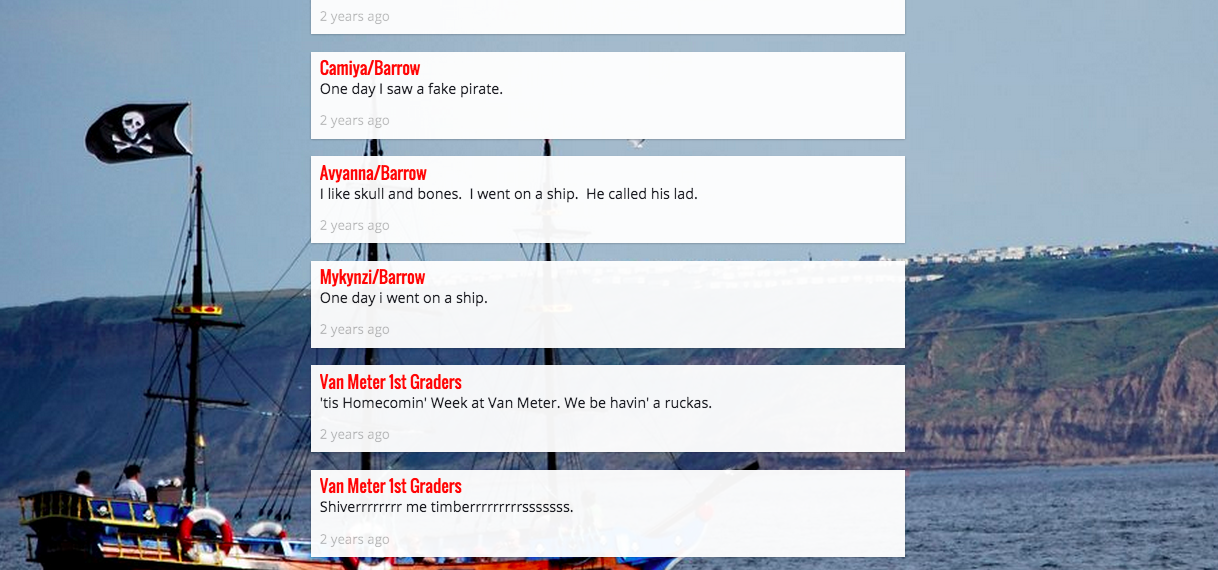Click the timestamp below the Shiverrrr post
This screenshot has height=570, width=1218.
pyautogui.click(x=355, y=540)
